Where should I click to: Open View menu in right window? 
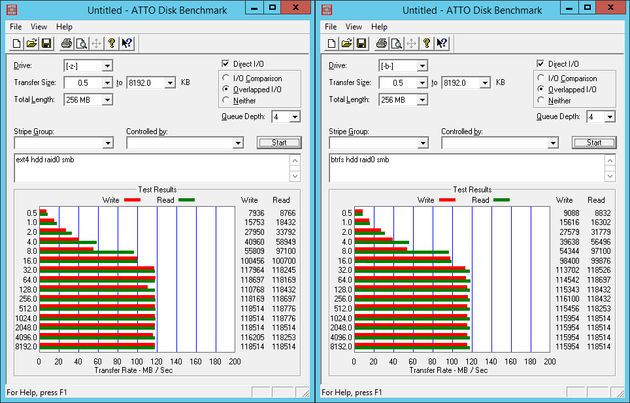click(x=354, y=27)
